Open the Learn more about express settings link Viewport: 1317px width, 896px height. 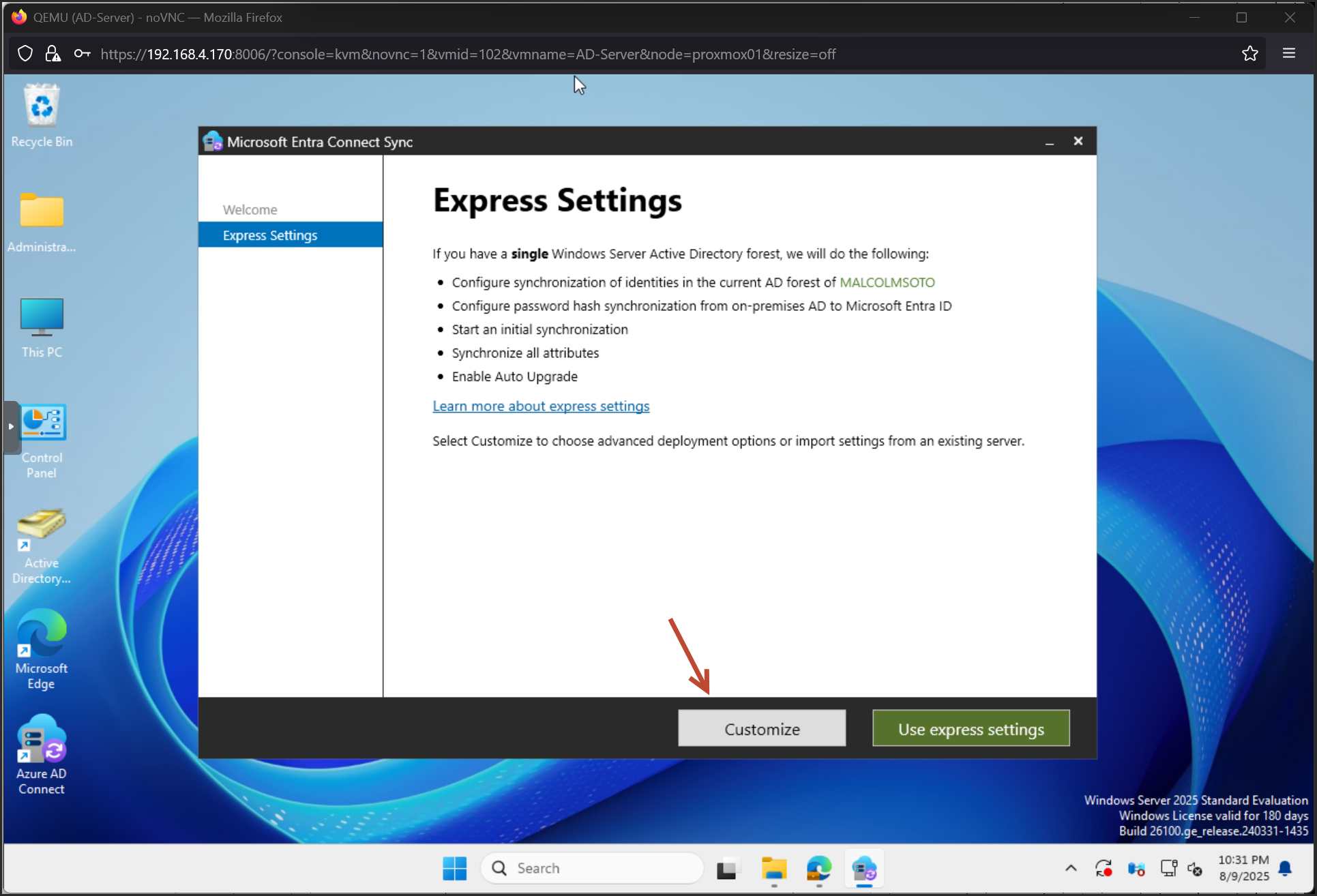pos(541,406)
